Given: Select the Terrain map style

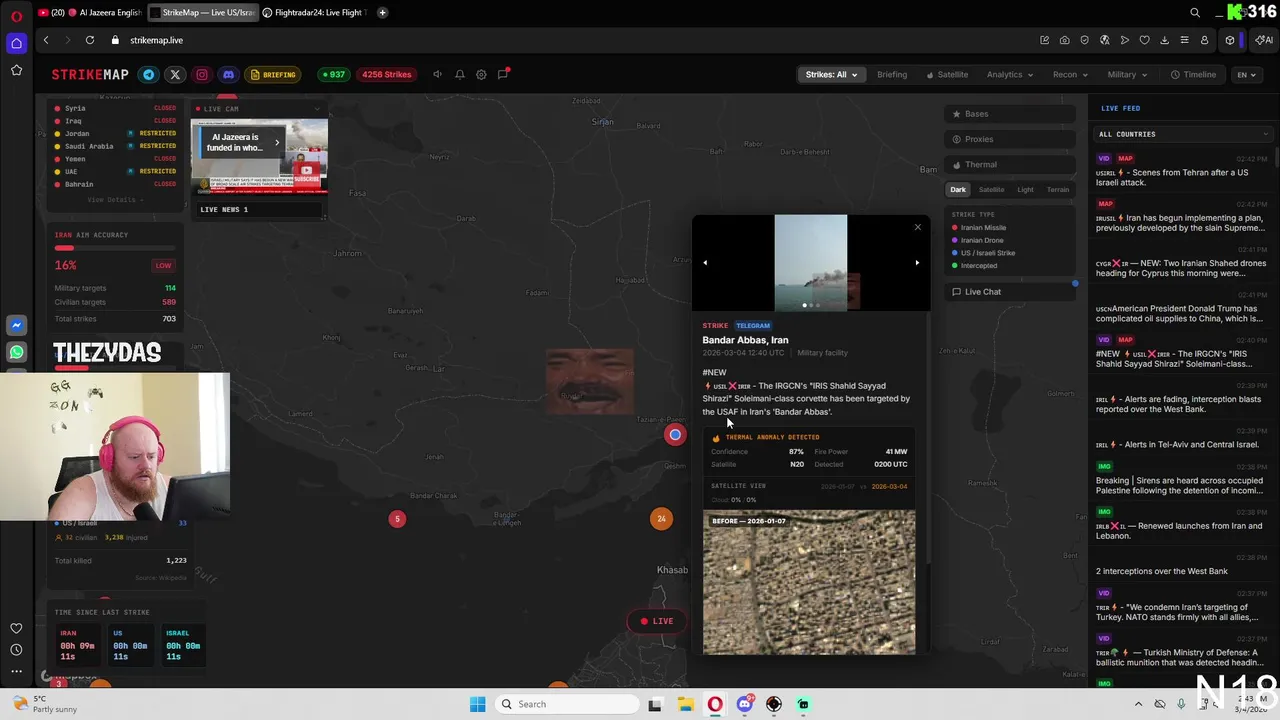Looking at the screenshot, I should [1057, 190].
